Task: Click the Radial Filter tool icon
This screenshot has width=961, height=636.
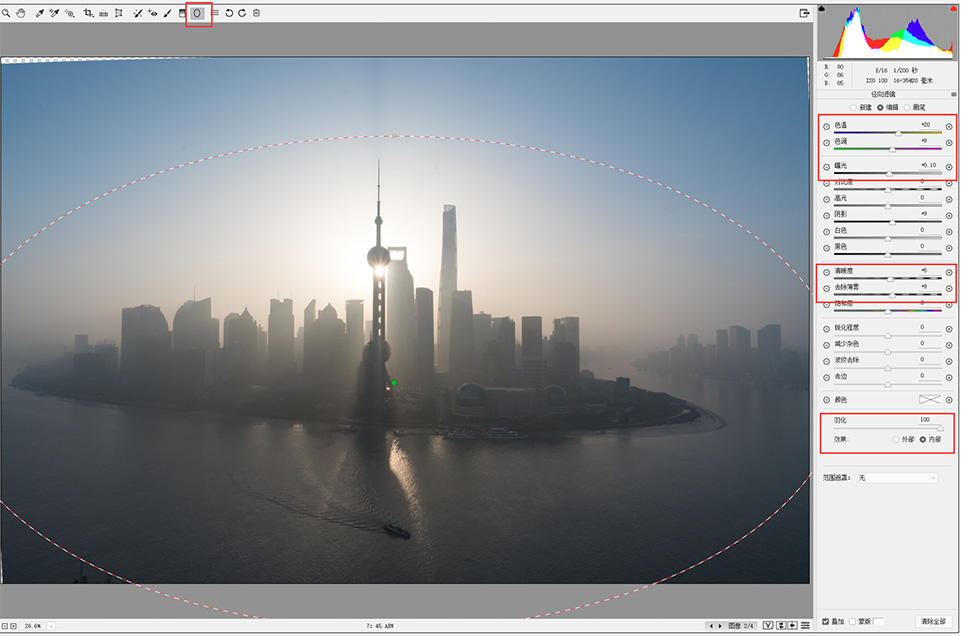Action: 197,13
